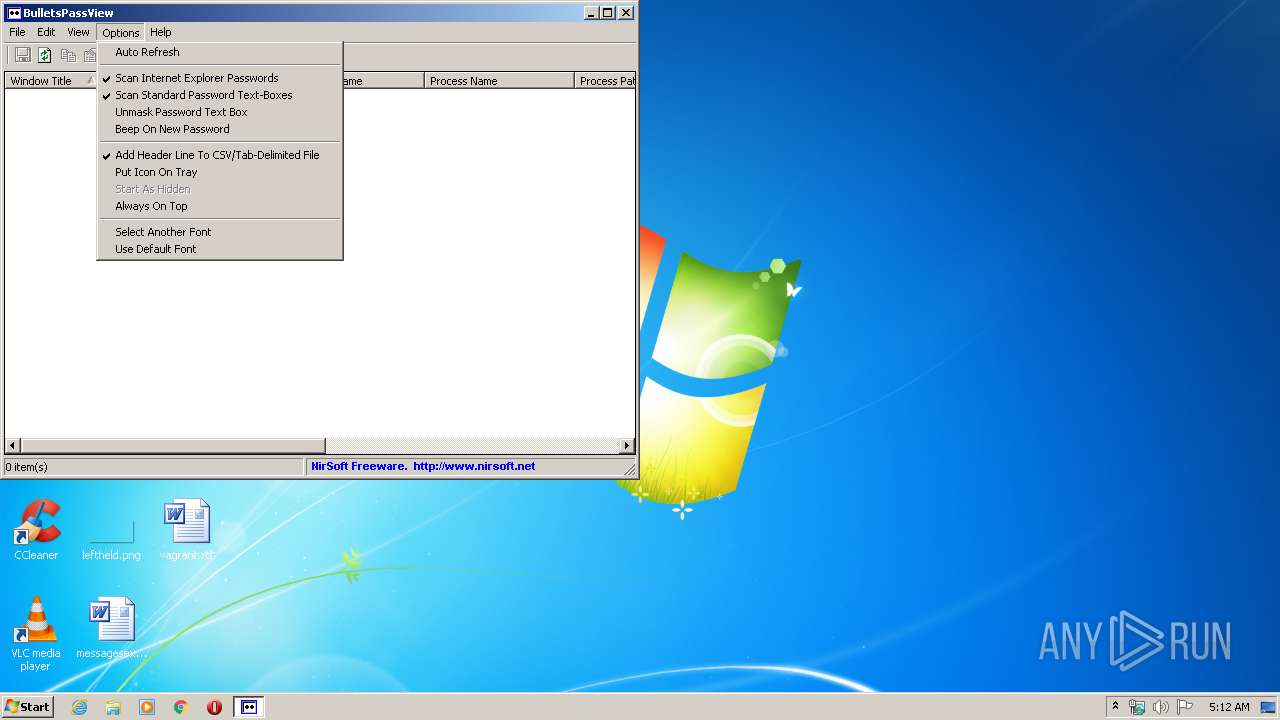Click the horizontal scrollbar right arrow
This screenshot has height=720, width=1280.
coord(627,446)
